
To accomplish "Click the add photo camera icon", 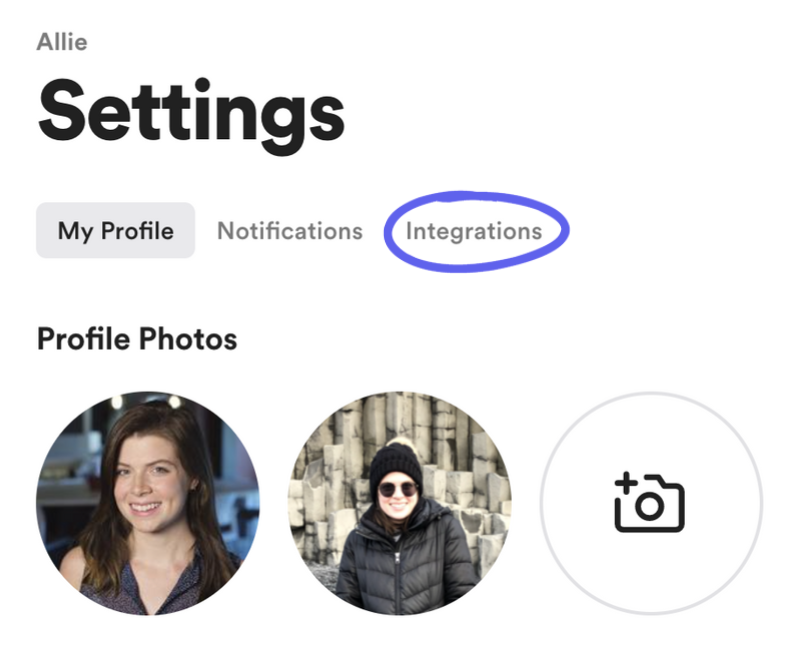I will click(x=649, y=503).
